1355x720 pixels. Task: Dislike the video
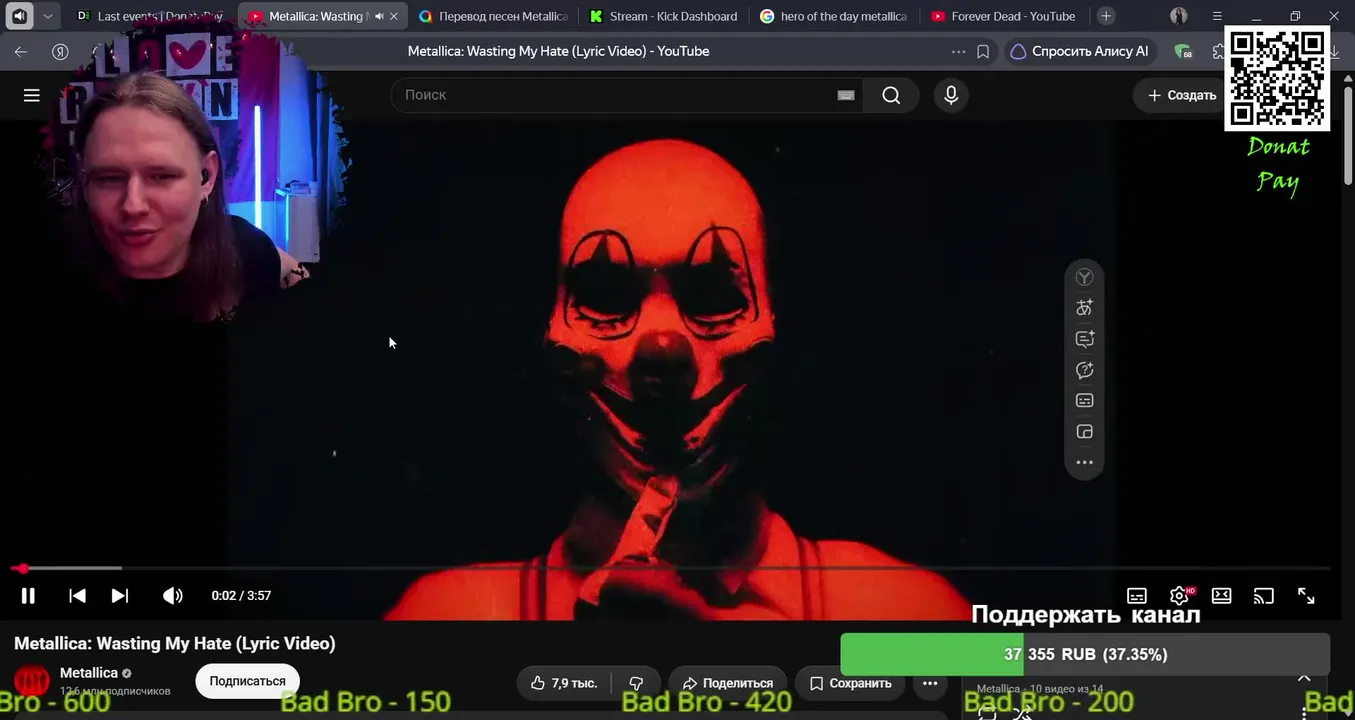point(636,683)
